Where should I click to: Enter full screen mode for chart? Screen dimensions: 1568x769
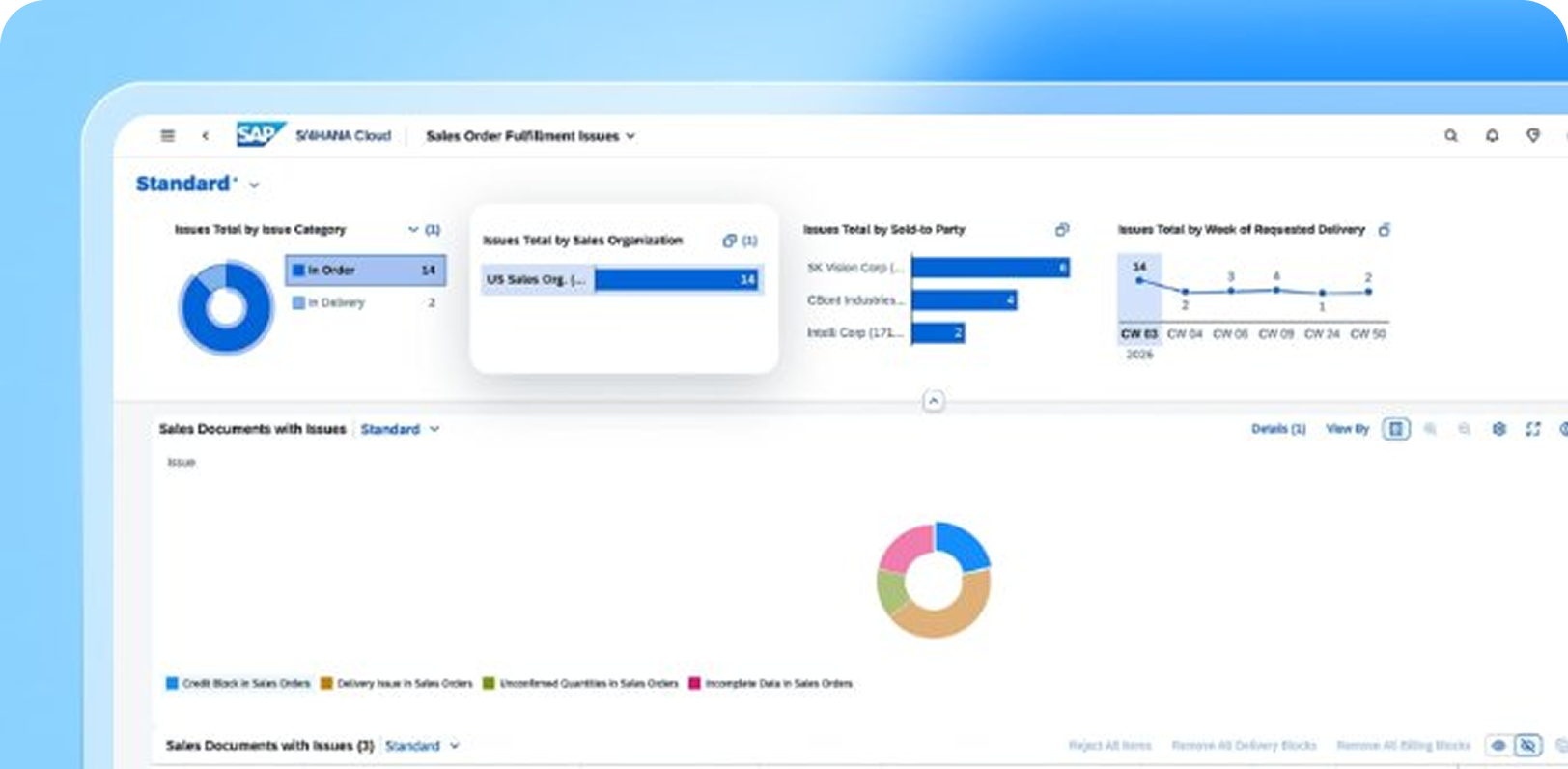coord(1532,429)
